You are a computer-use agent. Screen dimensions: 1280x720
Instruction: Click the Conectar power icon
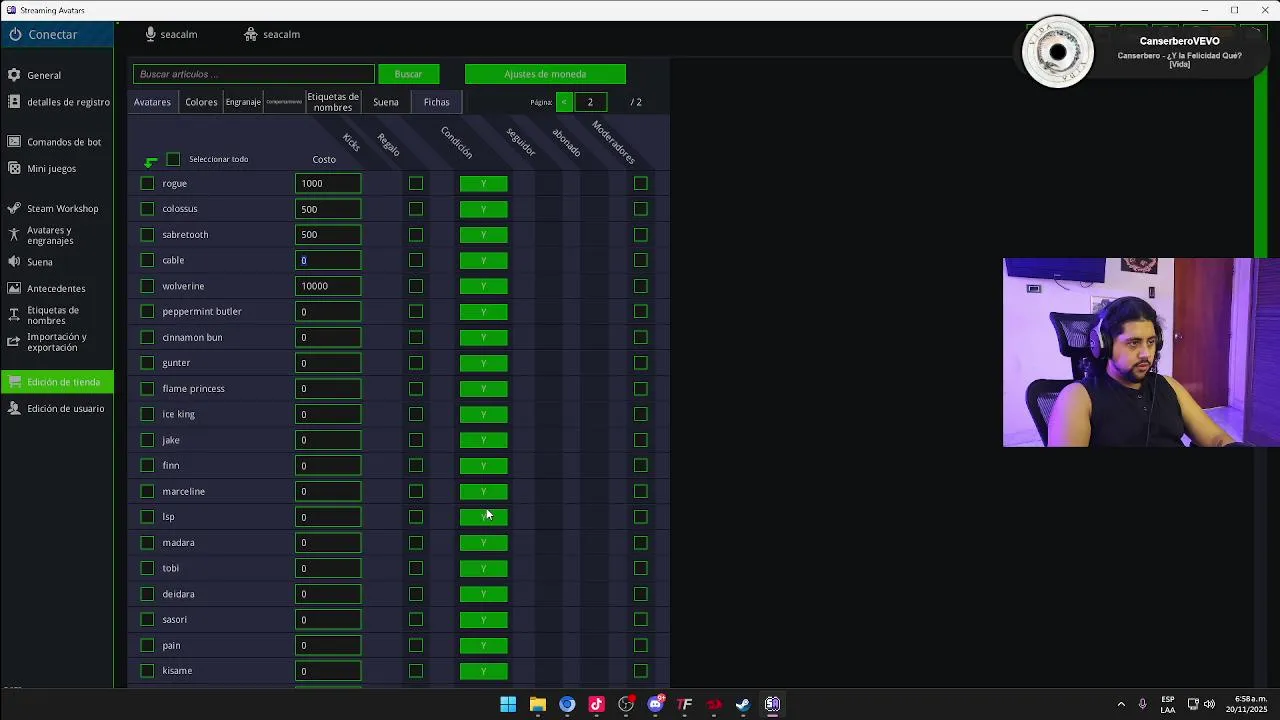15,34
